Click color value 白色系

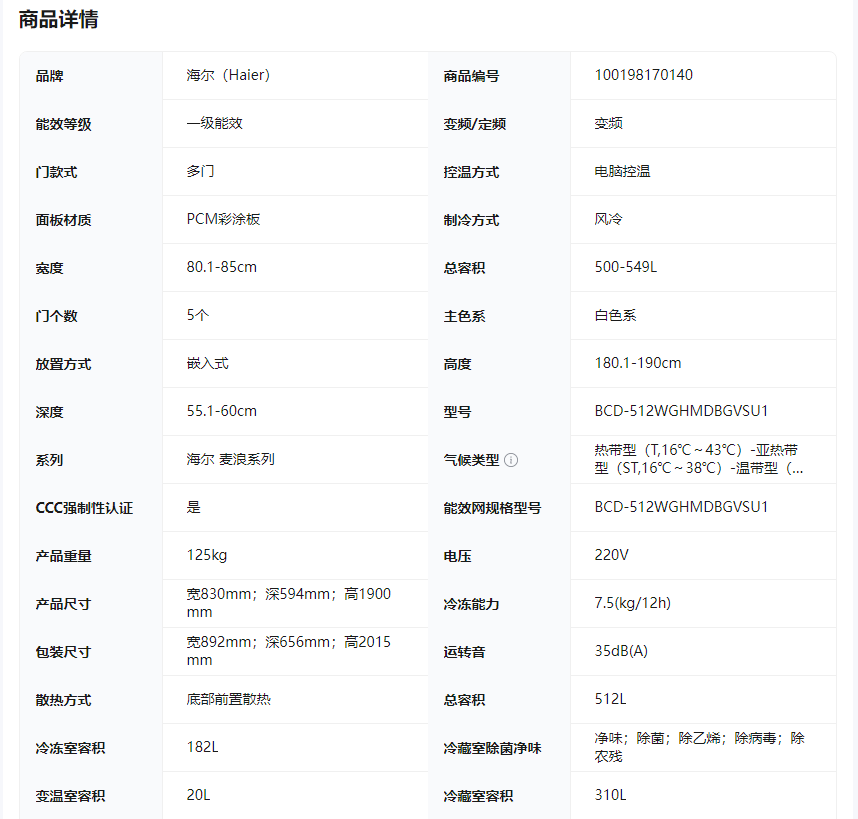616,315
